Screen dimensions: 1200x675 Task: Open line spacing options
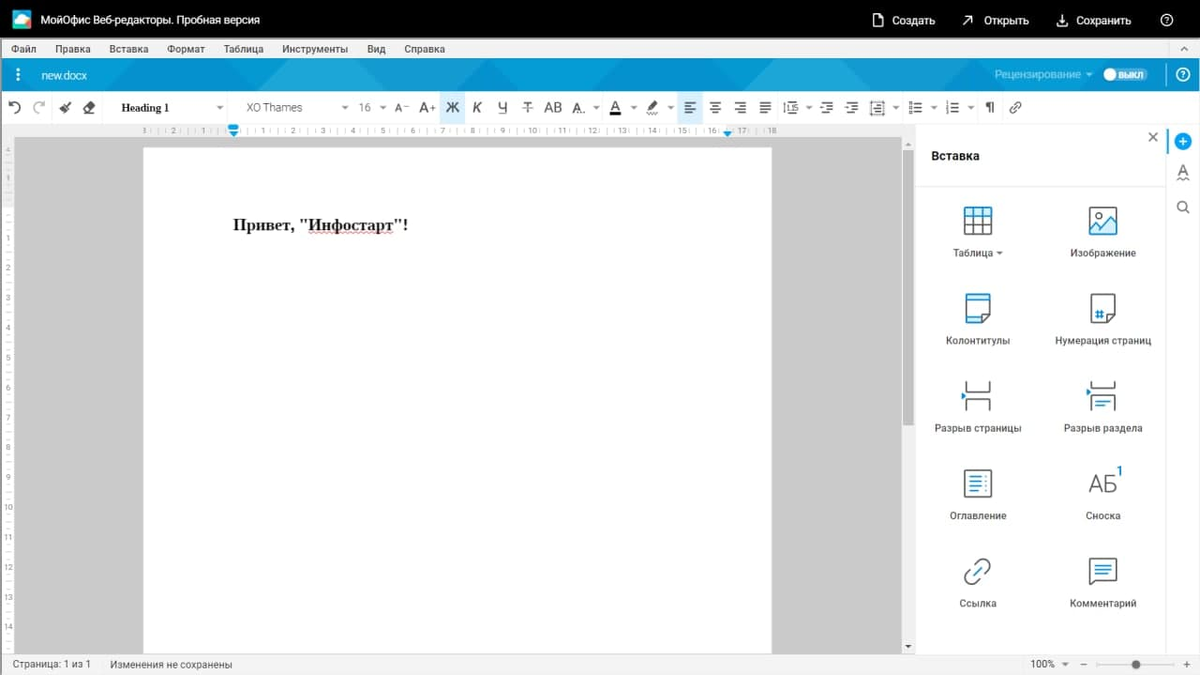coord(791,107)
